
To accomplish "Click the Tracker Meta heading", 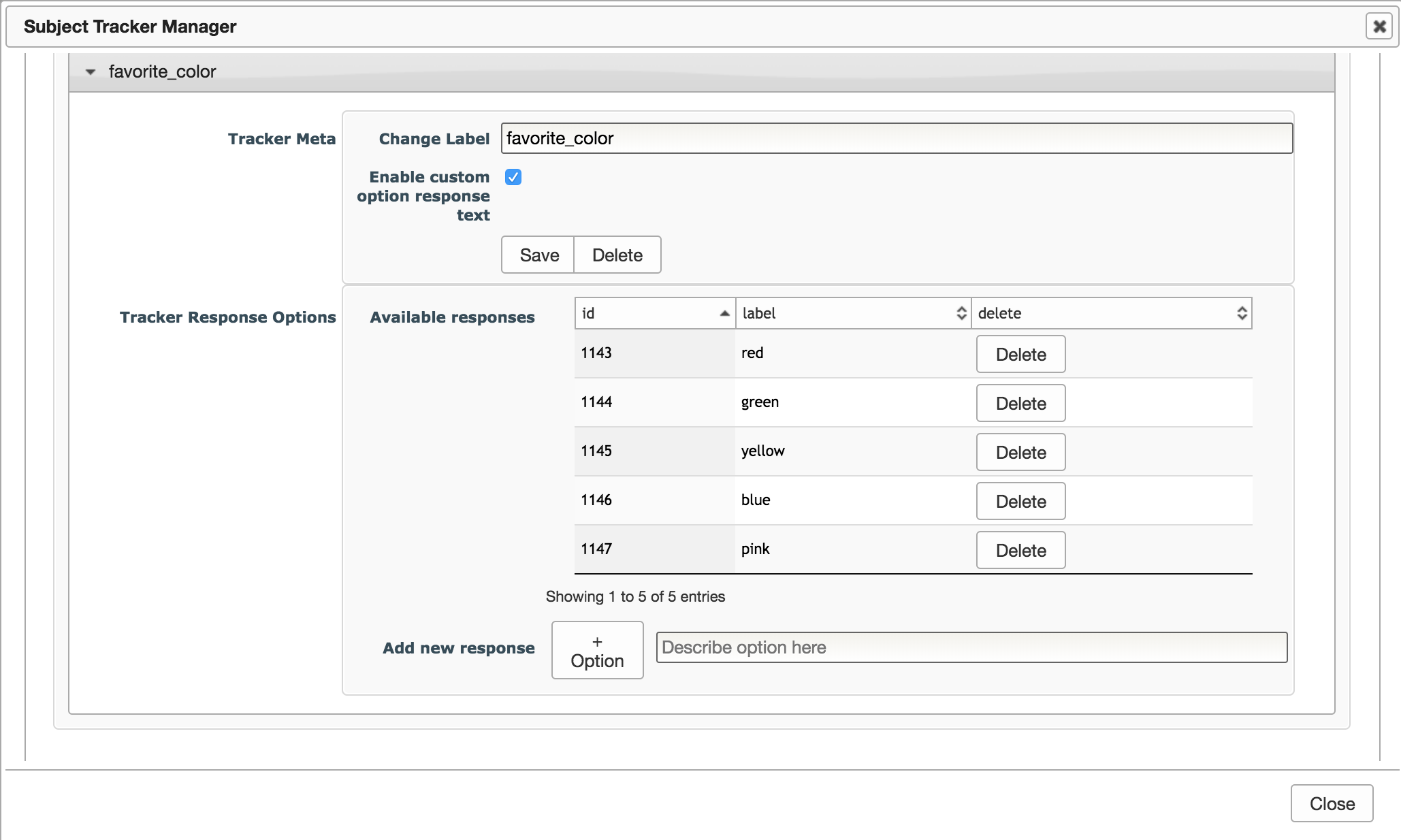I will 282,139.
